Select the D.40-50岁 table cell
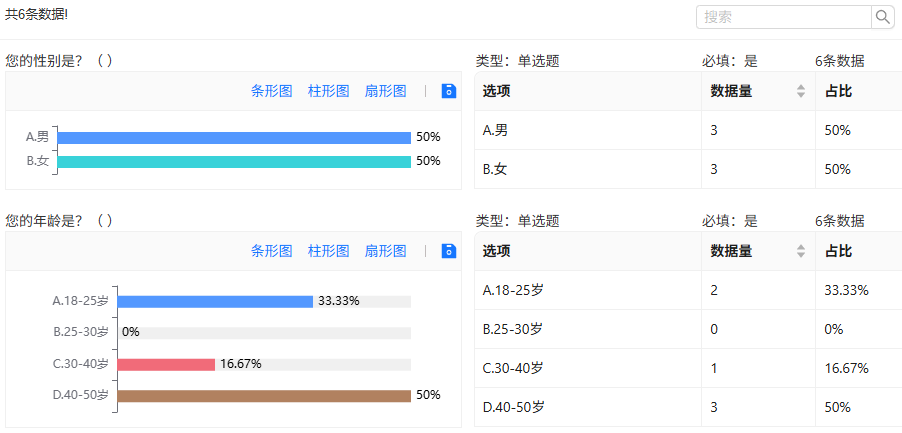Screen dimensions: 902x433 588,407
